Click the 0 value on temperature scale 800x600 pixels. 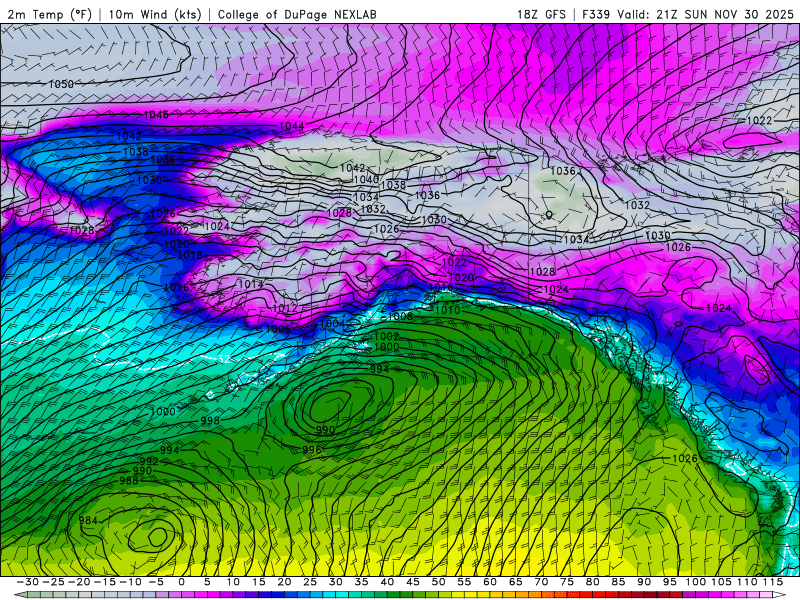182,582
